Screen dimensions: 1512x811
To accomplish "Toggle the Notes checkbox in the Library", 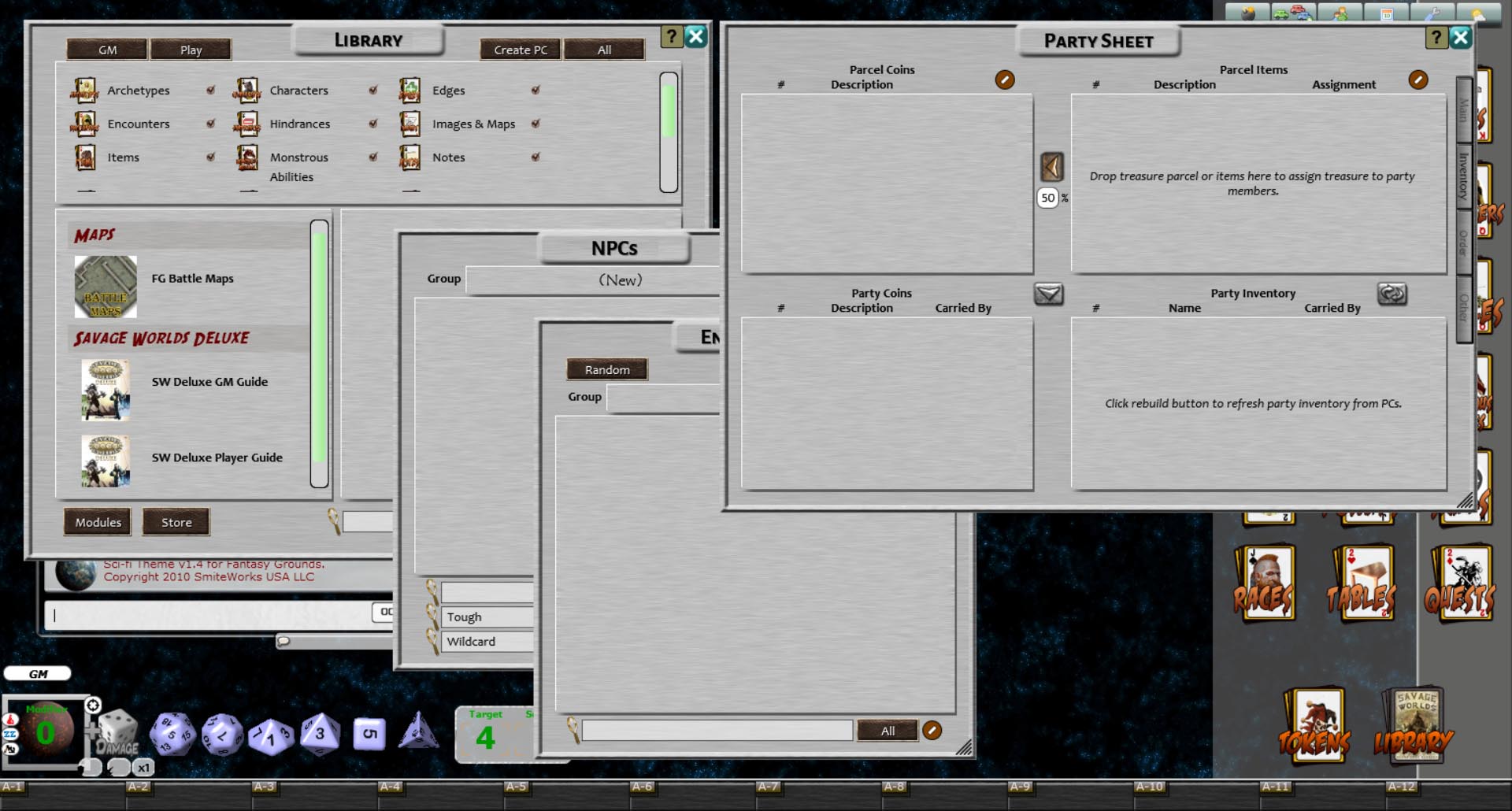I will pos(536,157).
